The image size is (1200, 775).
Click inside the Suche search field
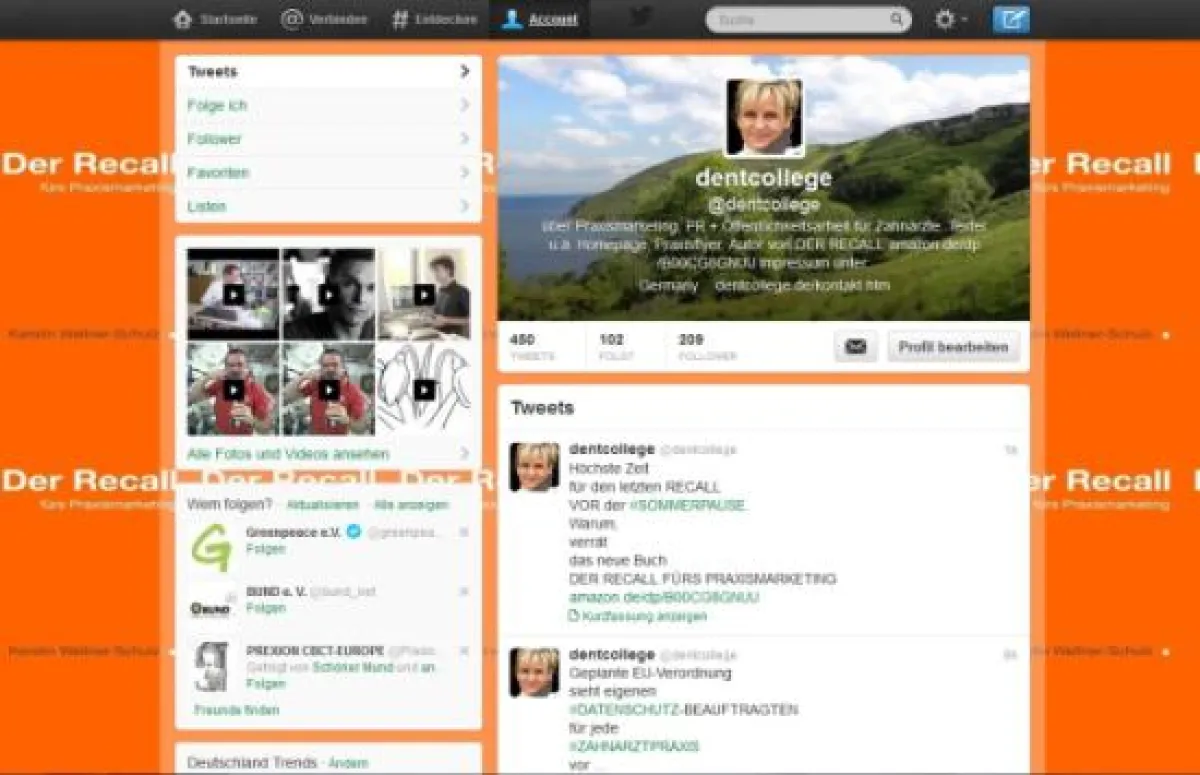click(800, 18)
